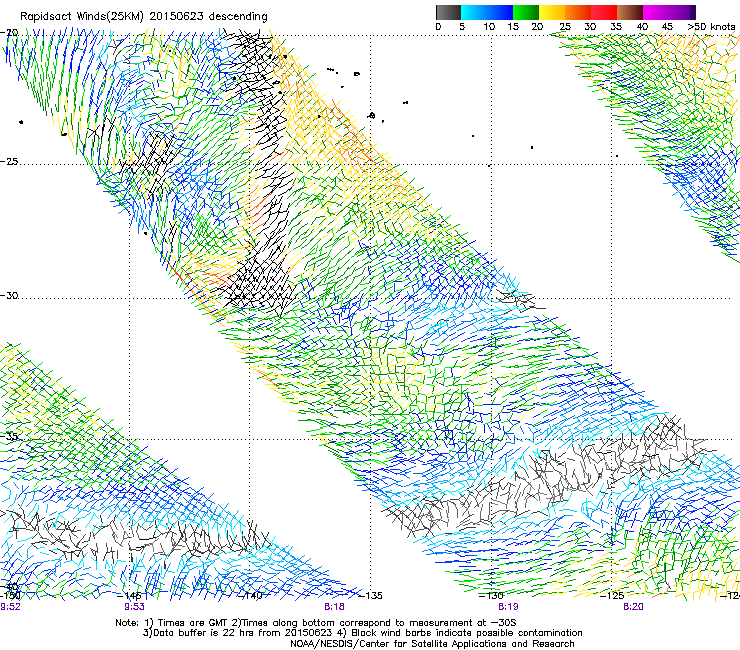
Task: Select the purple 9:53 overpass time
Action: point(135,607)
